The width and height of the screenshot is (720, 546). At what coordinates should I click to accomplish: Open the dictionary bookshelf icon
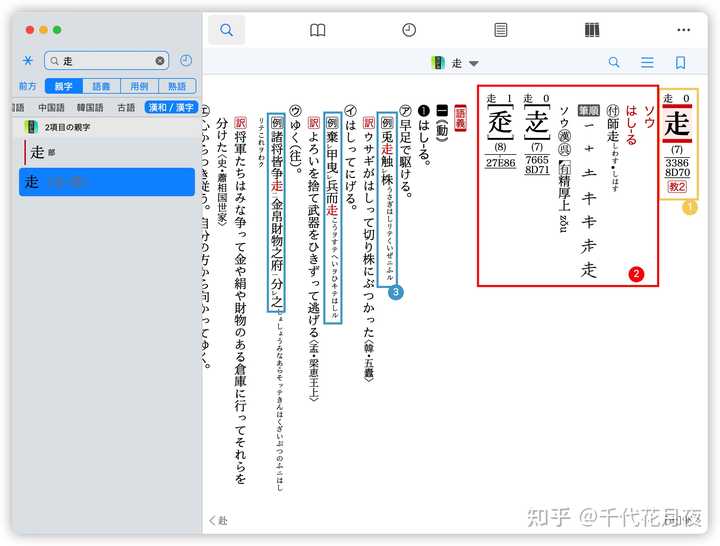tap(592, 30)
